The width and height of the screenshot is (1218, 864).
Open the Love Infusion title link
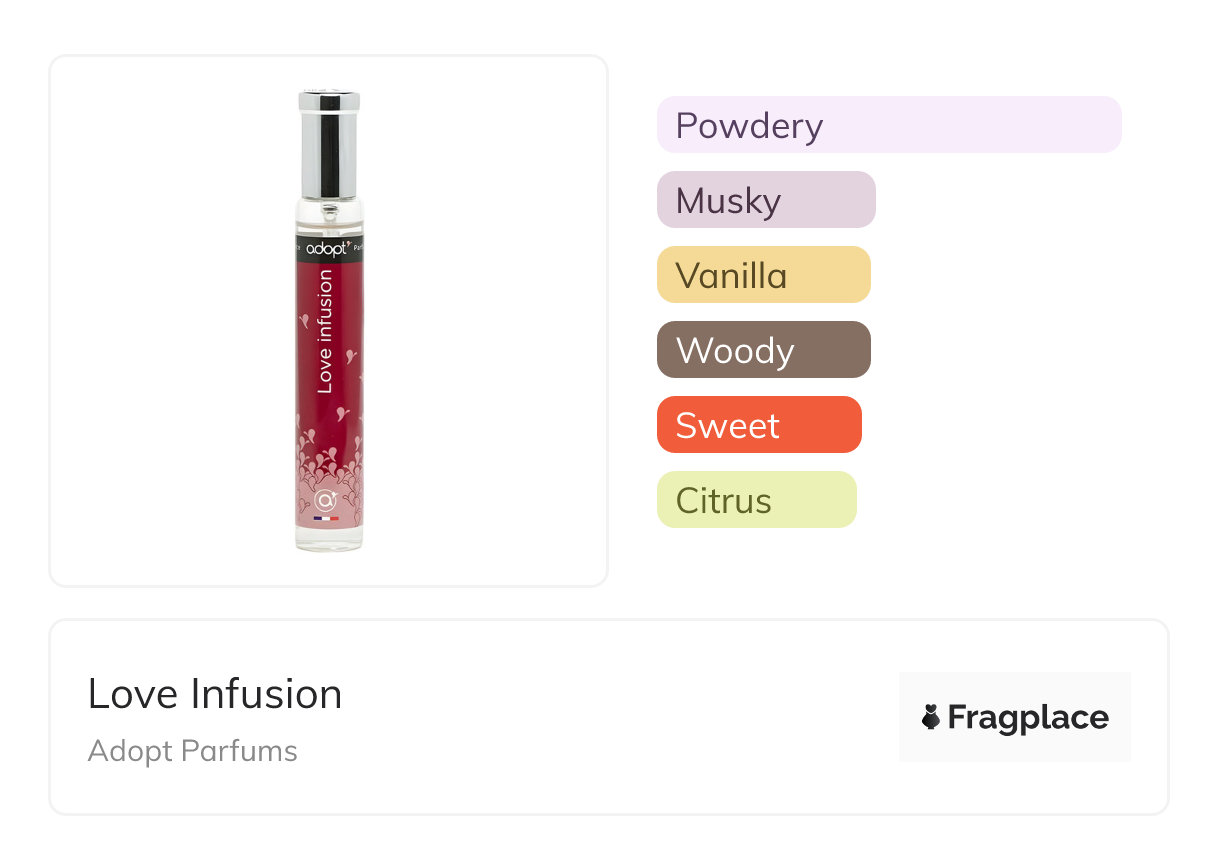coord(215,694)
